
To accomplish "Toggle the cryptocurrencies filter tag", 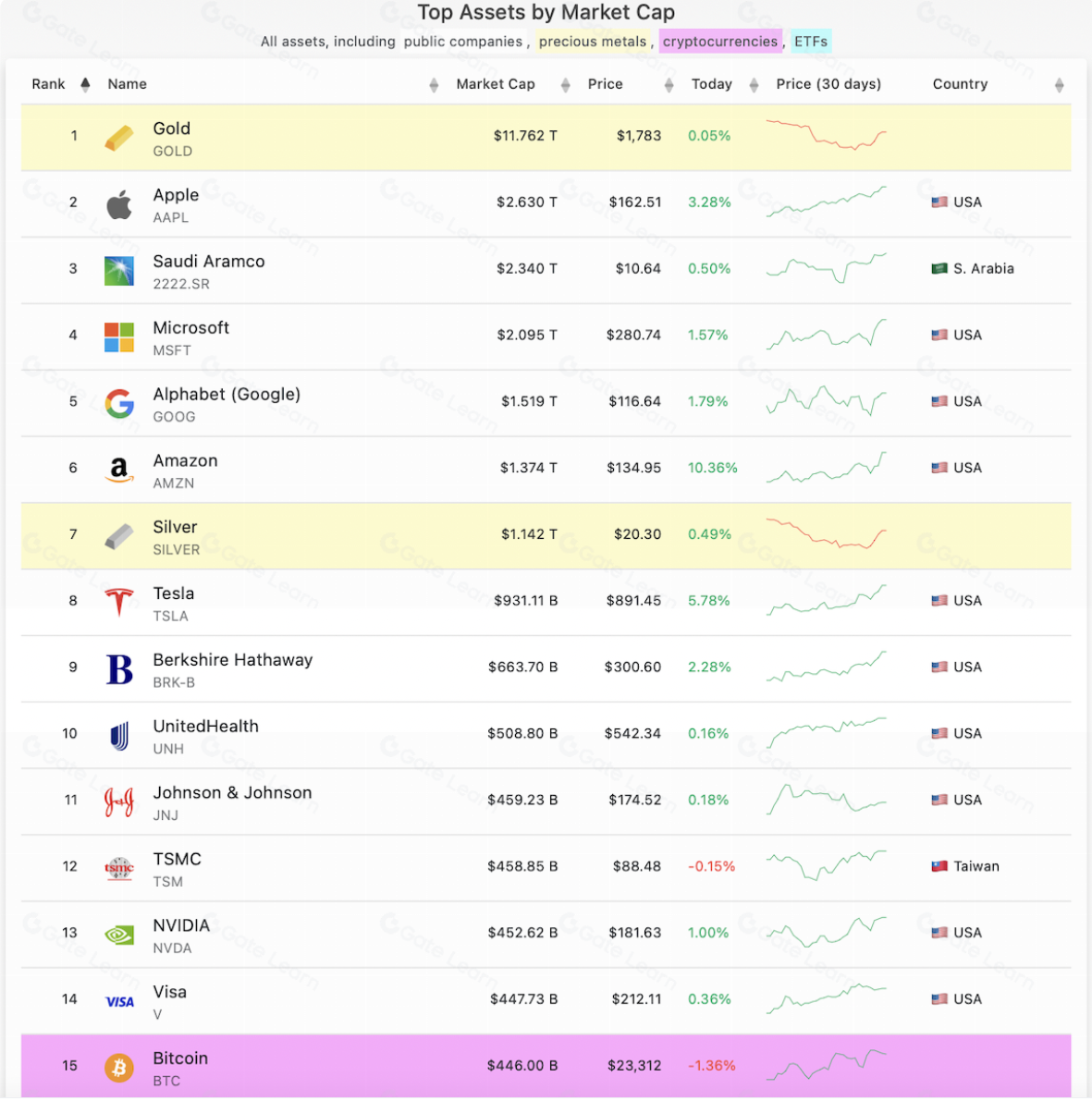I will 719,42.
